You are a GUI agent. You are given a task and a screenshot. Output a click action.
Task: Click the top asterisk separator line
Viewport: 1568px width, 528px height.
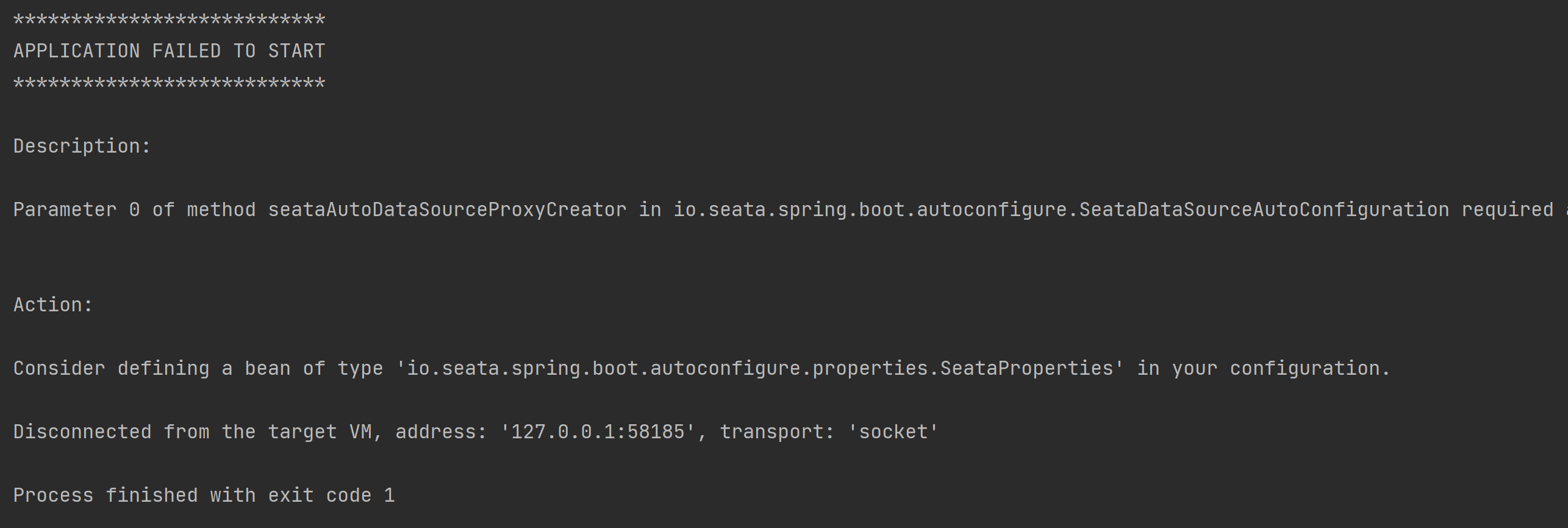tap(169, 21)
